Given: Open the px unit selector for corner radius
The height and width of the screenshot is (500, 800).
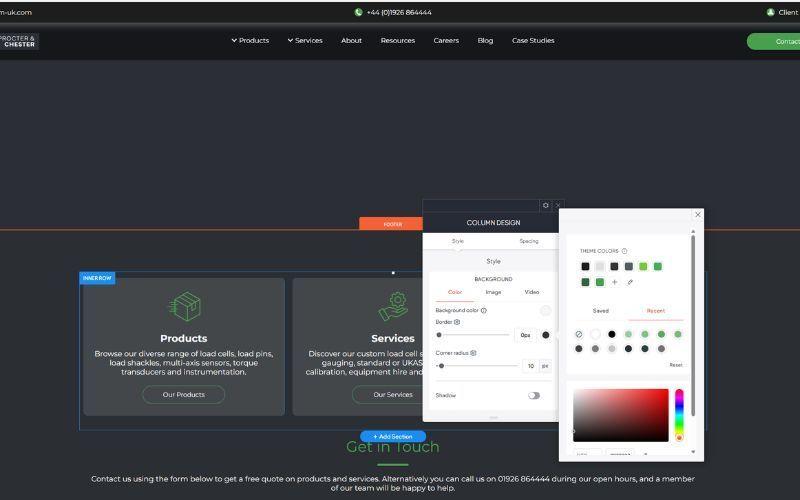Looking at the screenshot, I should click(545, 366).
